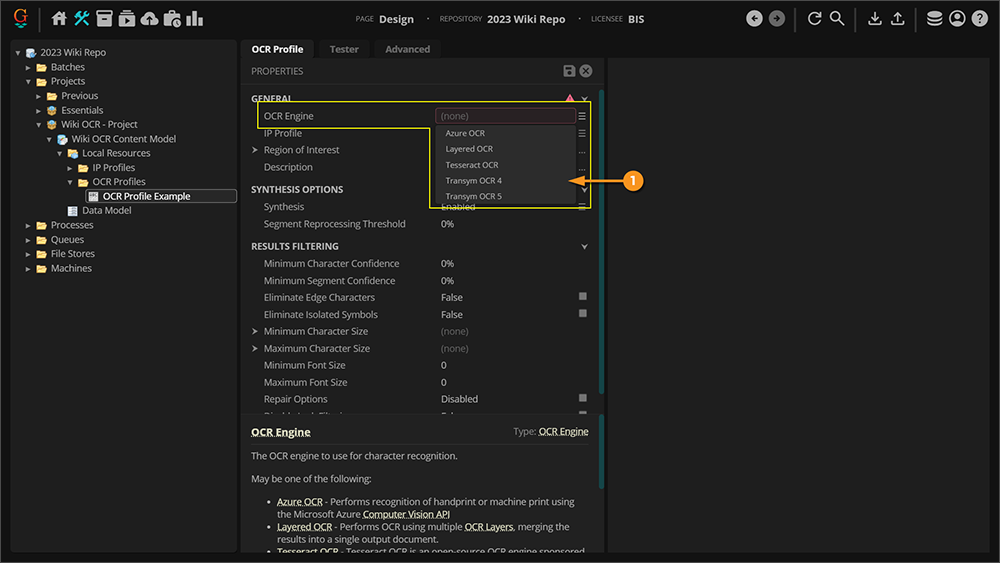This screenshot has width=1000, height=563.
Task: Toggle the Eliminate Isolated Symbols checkbox
Action: point(583,314)
